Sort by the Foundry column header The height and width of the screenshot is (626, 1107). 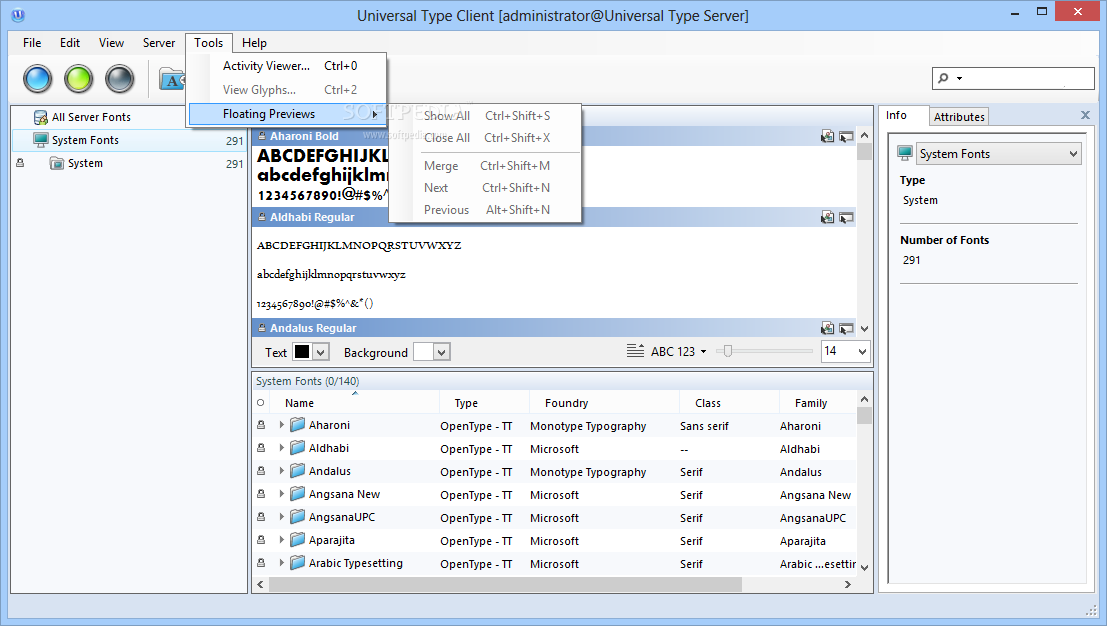coord(604,403)
